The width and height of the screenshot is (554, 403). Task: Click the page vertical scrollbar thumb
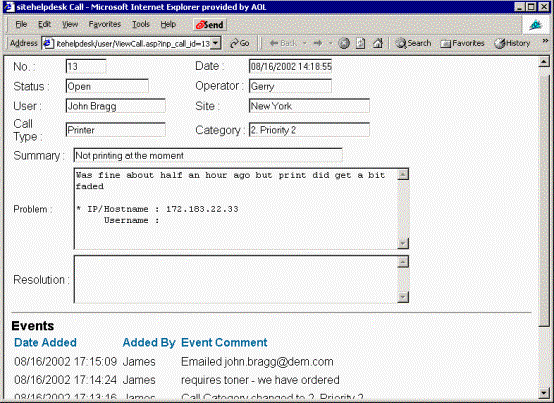click(544, 200)
